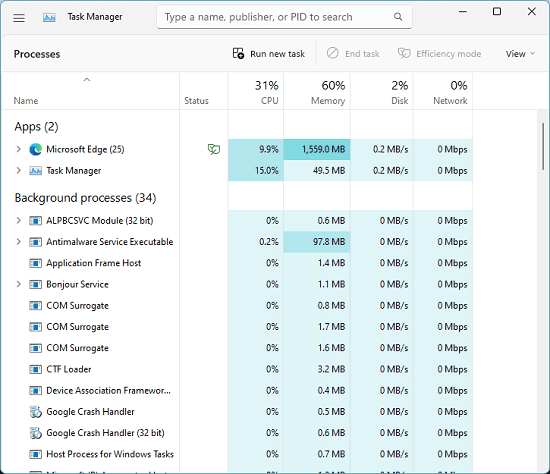
Task: Select the Background processes (34) header
Action: (85, 198)
